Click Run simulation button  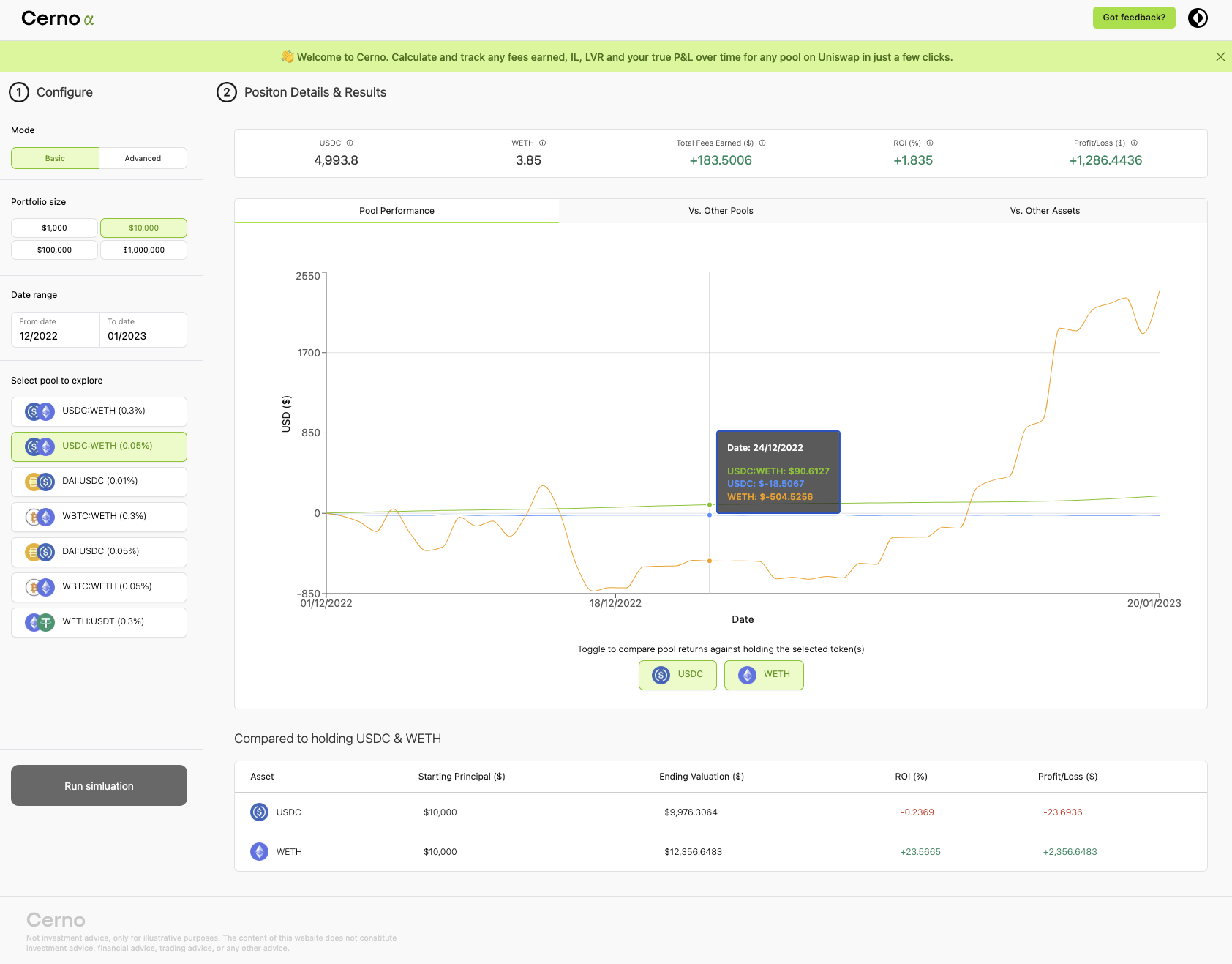click(x=99, y=785)
